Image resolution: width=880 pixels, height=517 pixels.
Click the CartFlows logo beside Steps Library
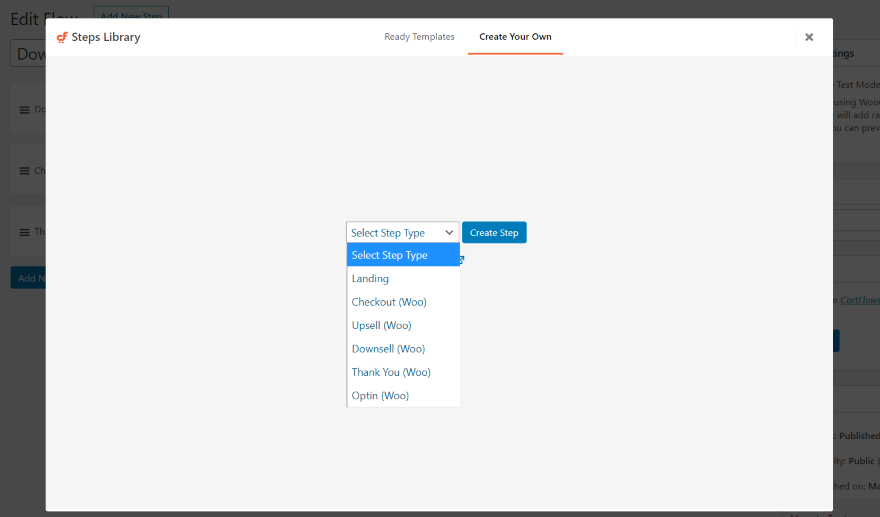pyautogui.click(x=62, y=37)
